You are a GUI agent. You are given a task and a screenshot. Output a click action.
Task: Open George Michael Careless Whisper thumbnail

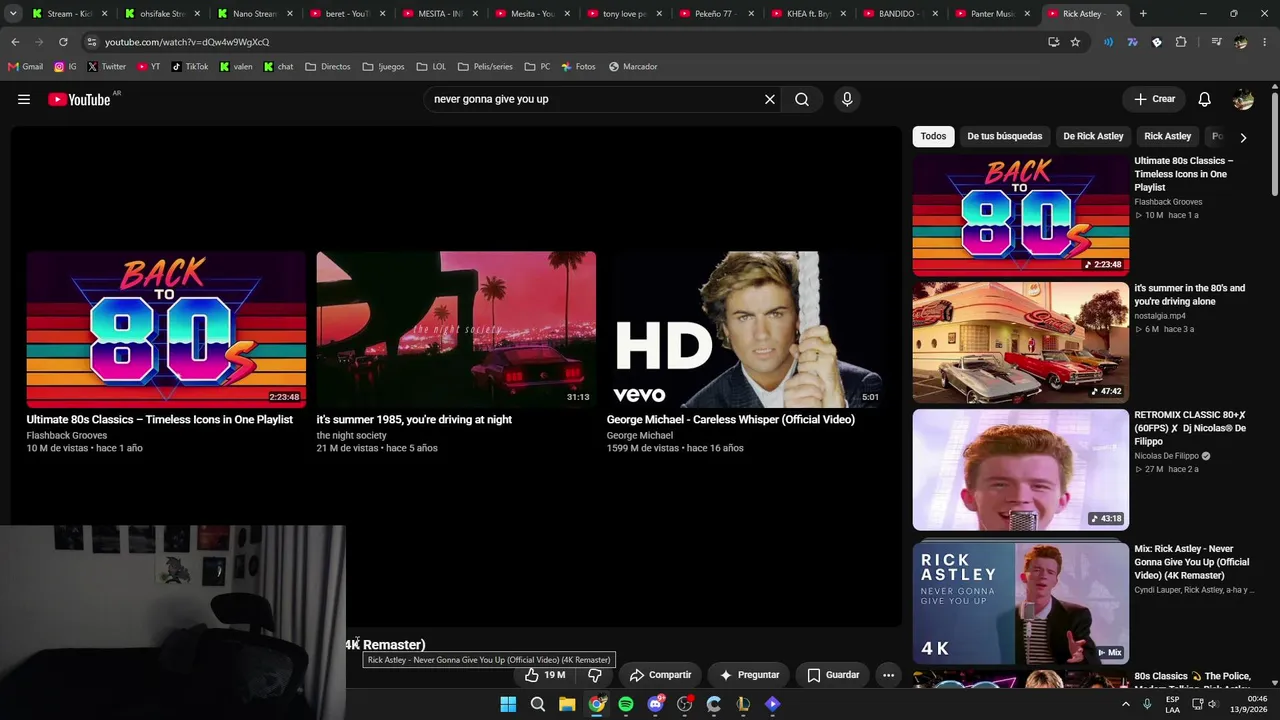(746, 330)
